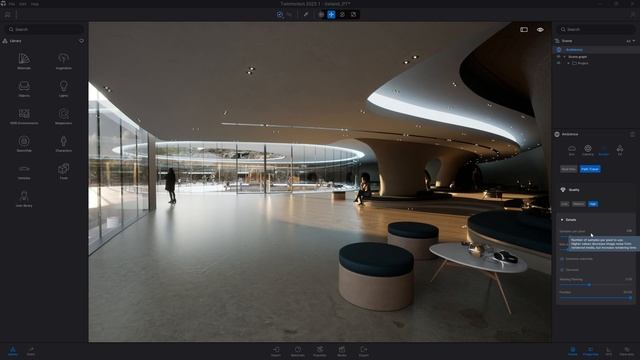The image size is (640, 360).
Task: Switch to the Scene bottom-right tab
Action: coord(573,351)
